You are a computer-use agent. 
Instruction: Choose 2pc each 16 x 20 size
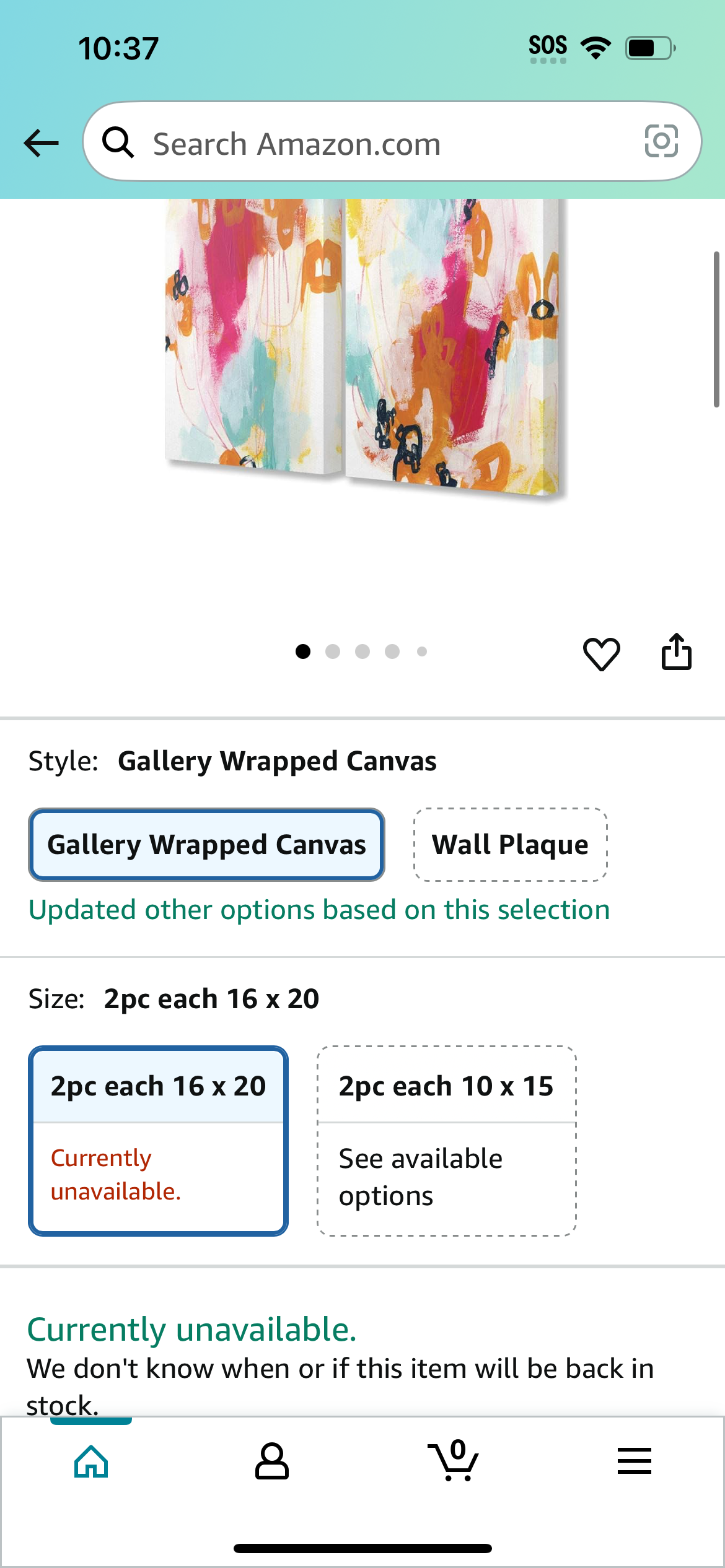coord(158,1141)
